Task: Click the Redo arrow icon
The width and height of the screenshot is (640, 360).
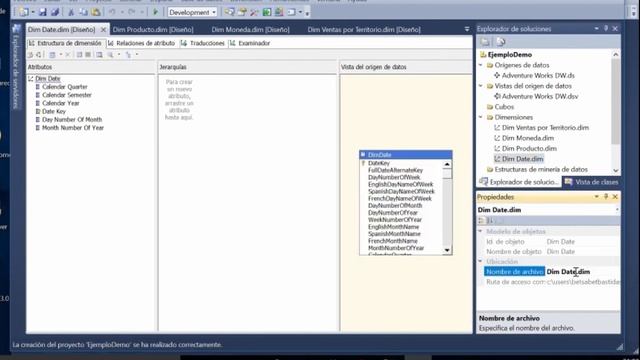Action: pos(131,12)
